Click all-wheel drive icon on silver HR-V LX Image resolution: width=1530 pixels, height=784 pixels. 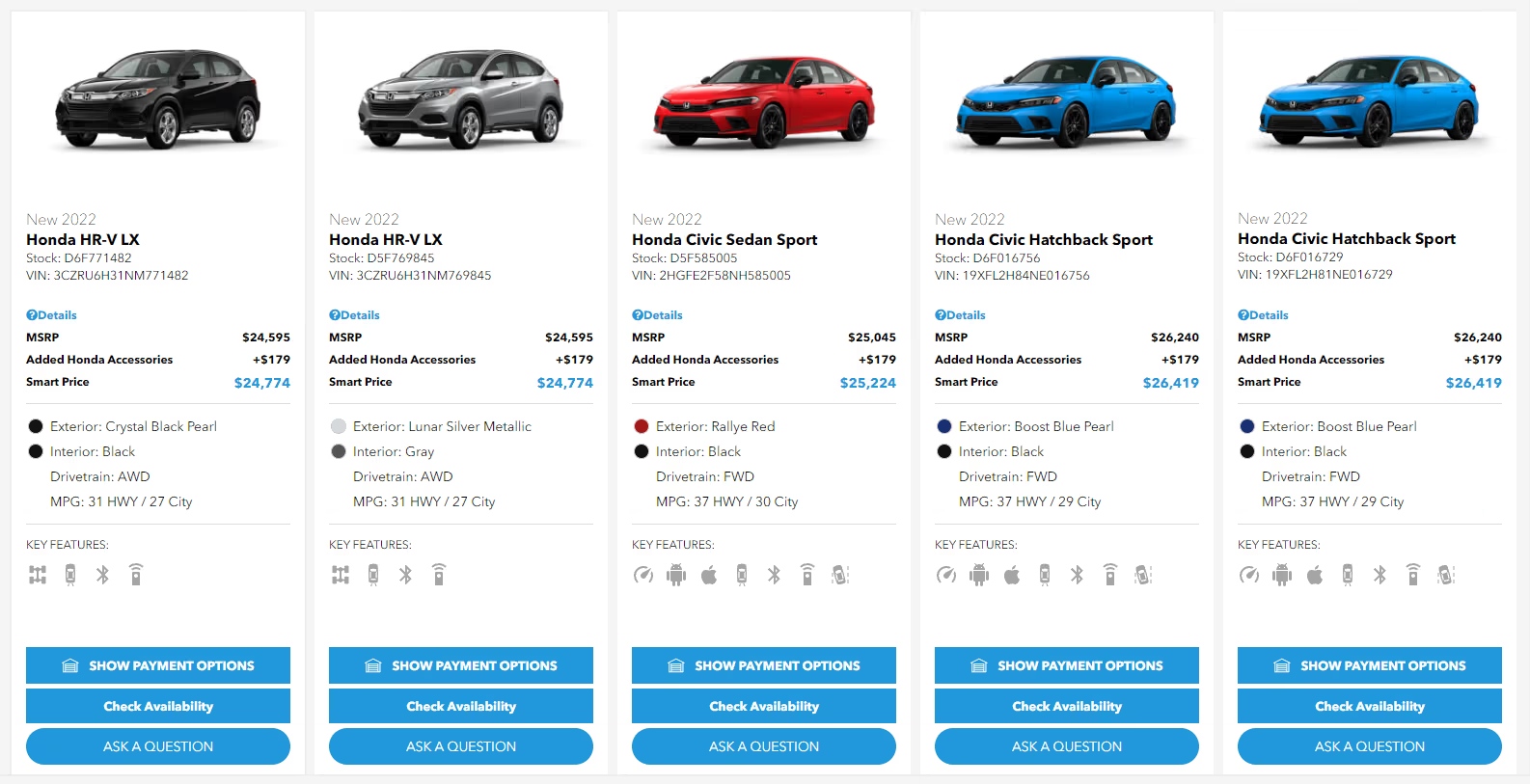[x=341, y=576]
